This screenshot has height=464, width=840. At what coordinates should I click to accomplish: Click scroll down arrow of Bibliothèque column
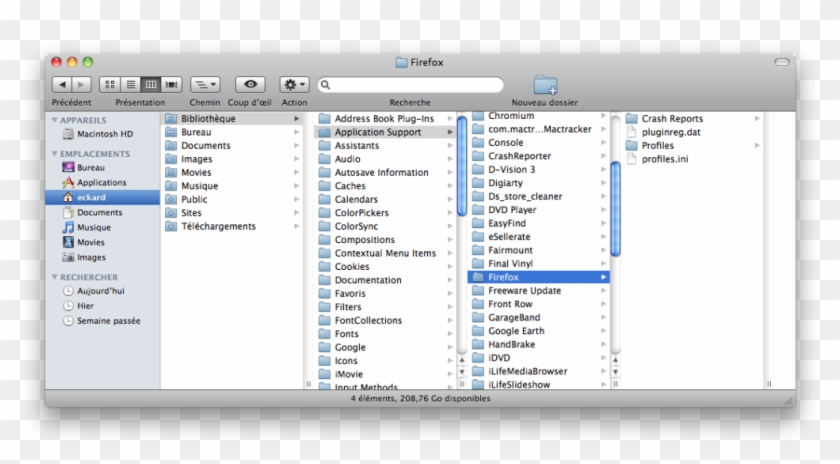tap(462, 372)
